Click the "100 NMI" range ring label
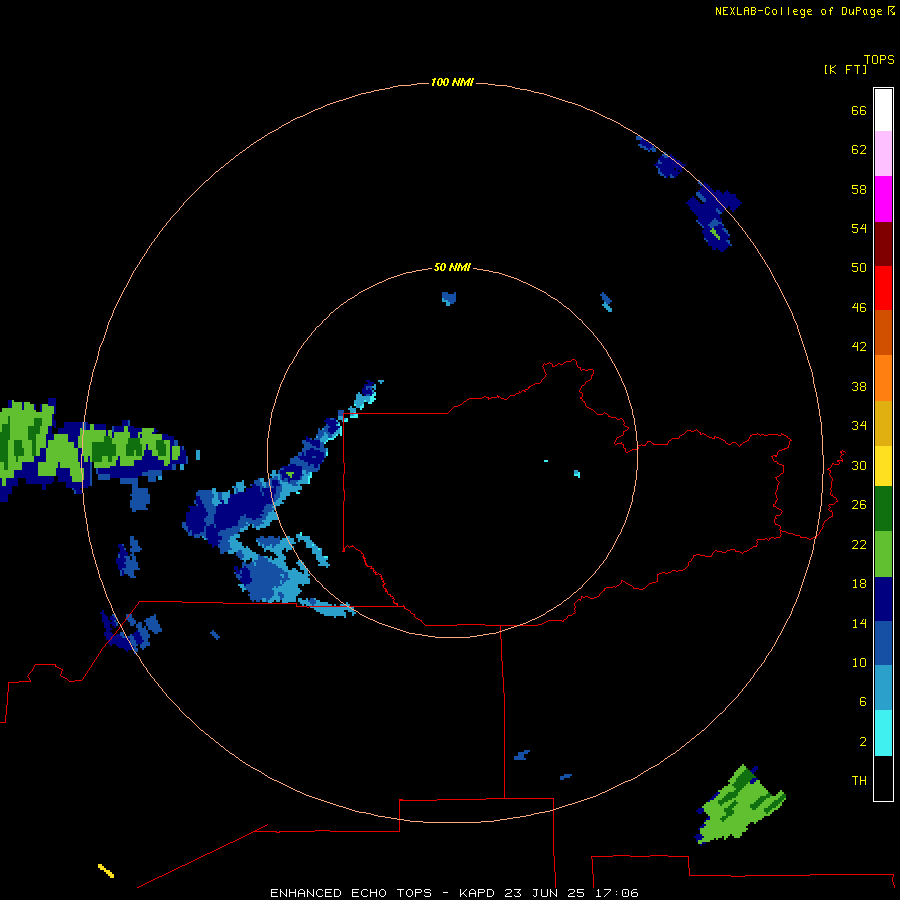This screenshot has height=900, width=900. click(452, 83)
